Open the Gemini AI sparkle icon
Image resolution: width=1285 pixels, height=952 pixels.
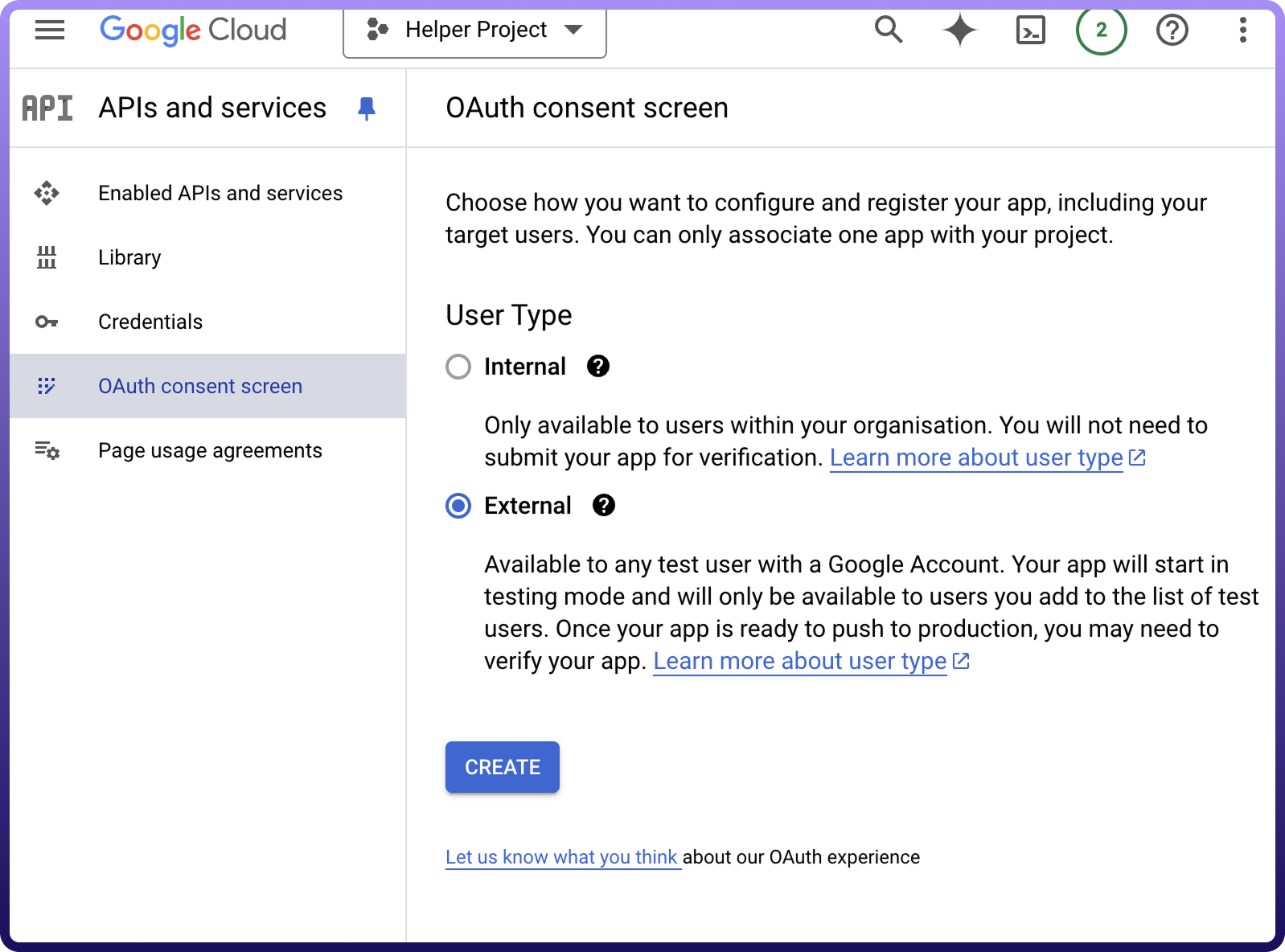[x=959, y=31]
